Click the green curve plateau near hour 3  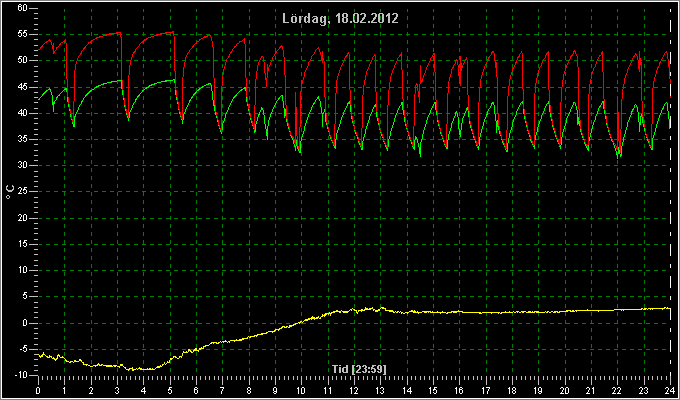tap(118, 81)
